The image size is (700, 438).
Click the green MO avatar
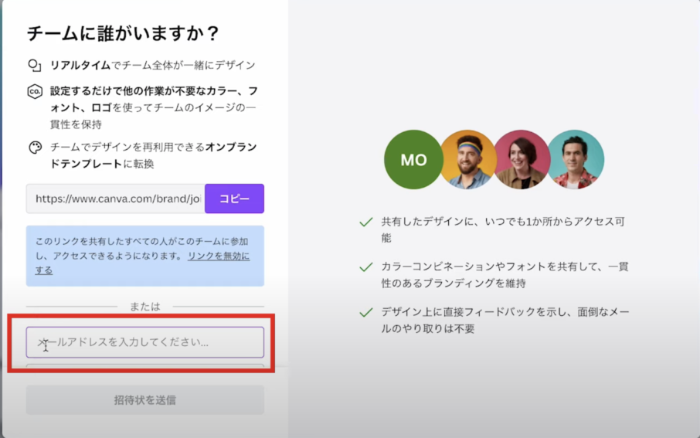click(413, 159)
